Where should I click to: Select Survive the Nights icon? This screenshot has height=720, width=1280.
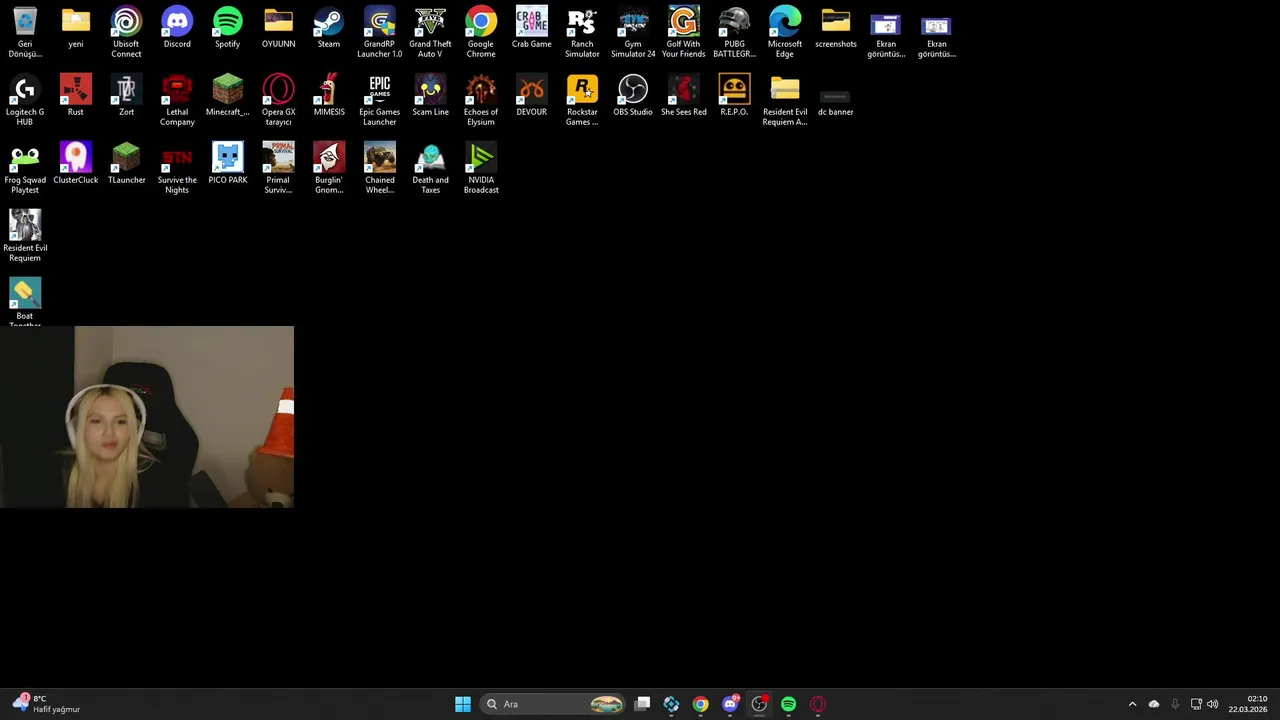tap(177, 169)
